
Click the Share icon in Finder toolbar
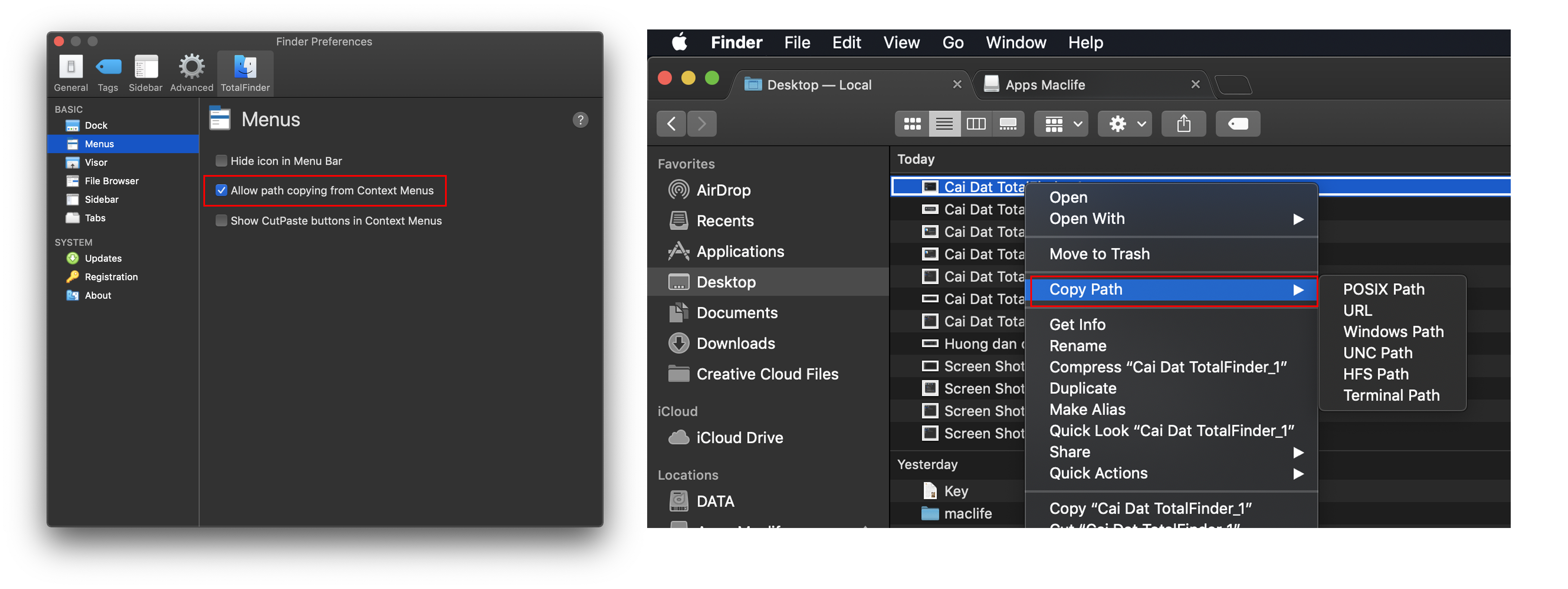(x=1183, y=124)
